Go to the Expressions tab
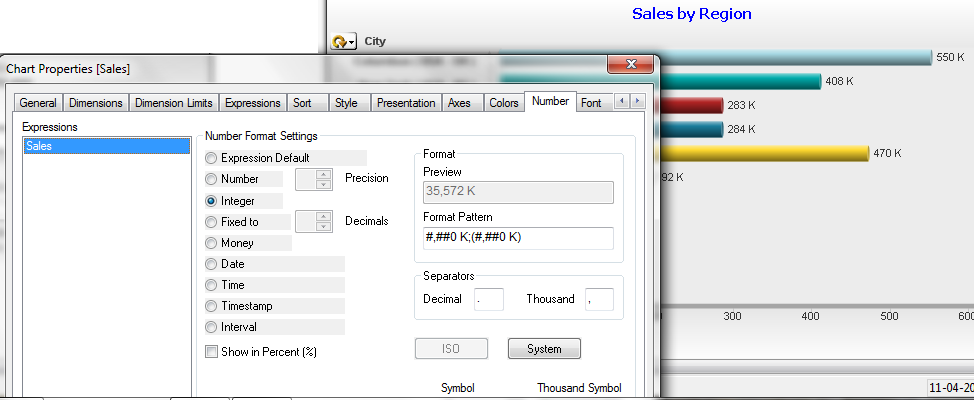The height and width of the screenshot is (400, 974). [253, 103]
